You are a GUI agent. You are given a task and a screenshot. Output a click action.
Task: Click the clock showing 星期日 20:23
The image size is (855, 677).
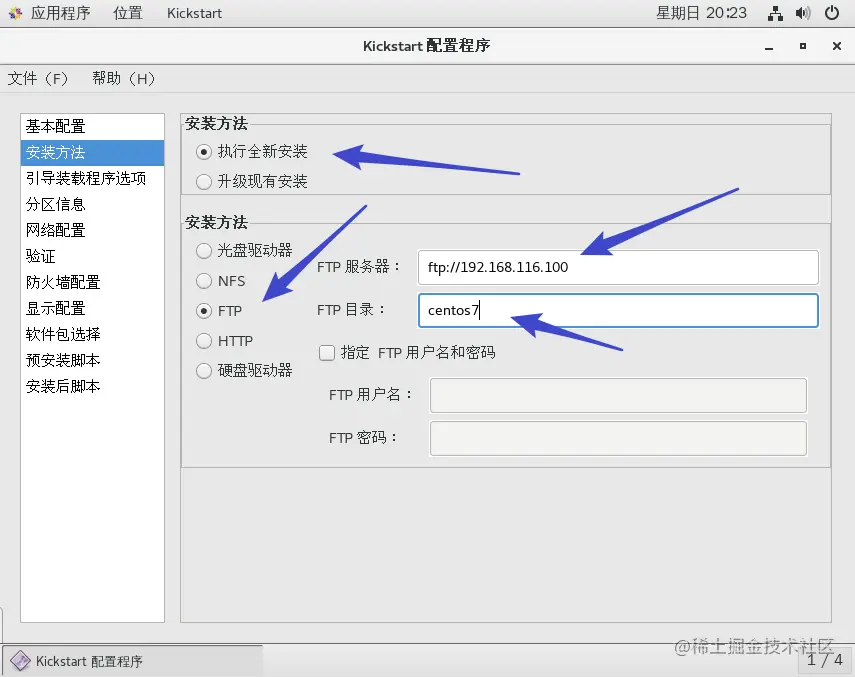[x=701, y=13]
